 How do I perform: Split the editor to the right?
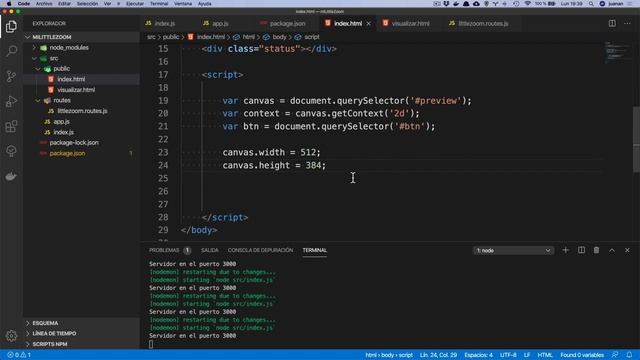click(612, 23)
